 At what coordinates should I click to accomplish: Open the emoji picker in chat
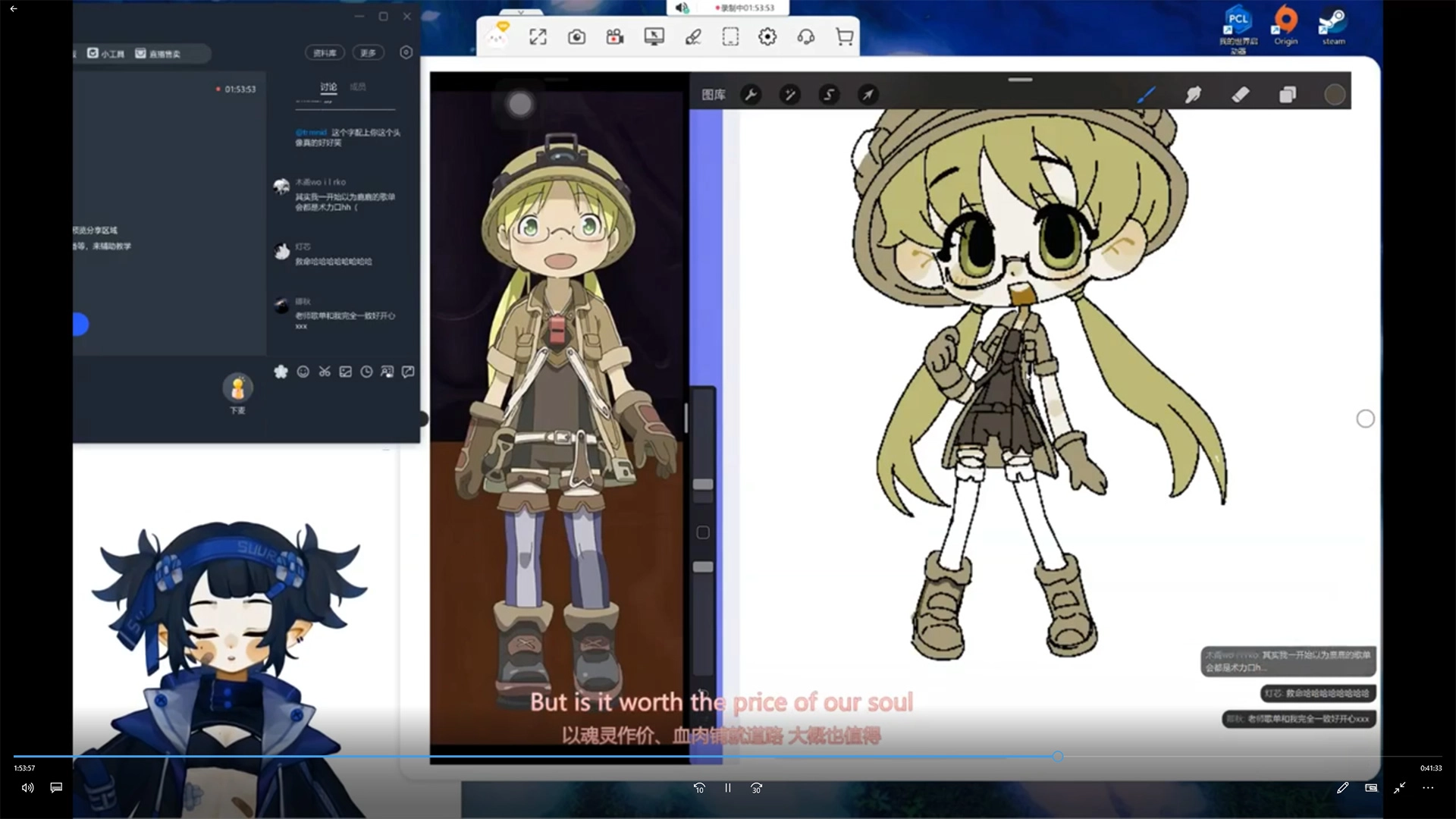coord(303,372)
